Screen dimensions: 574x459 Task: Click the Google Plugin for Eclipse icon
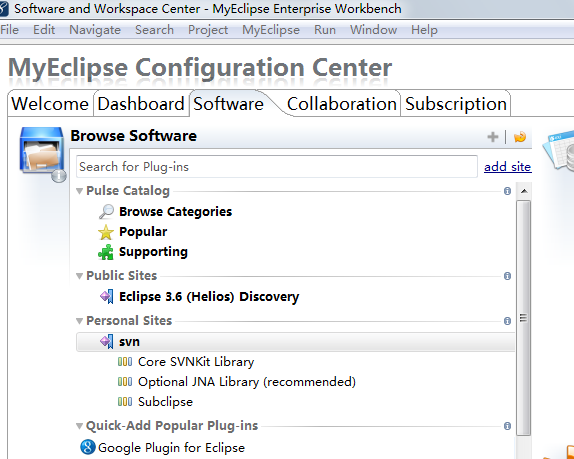click(88, 447)
